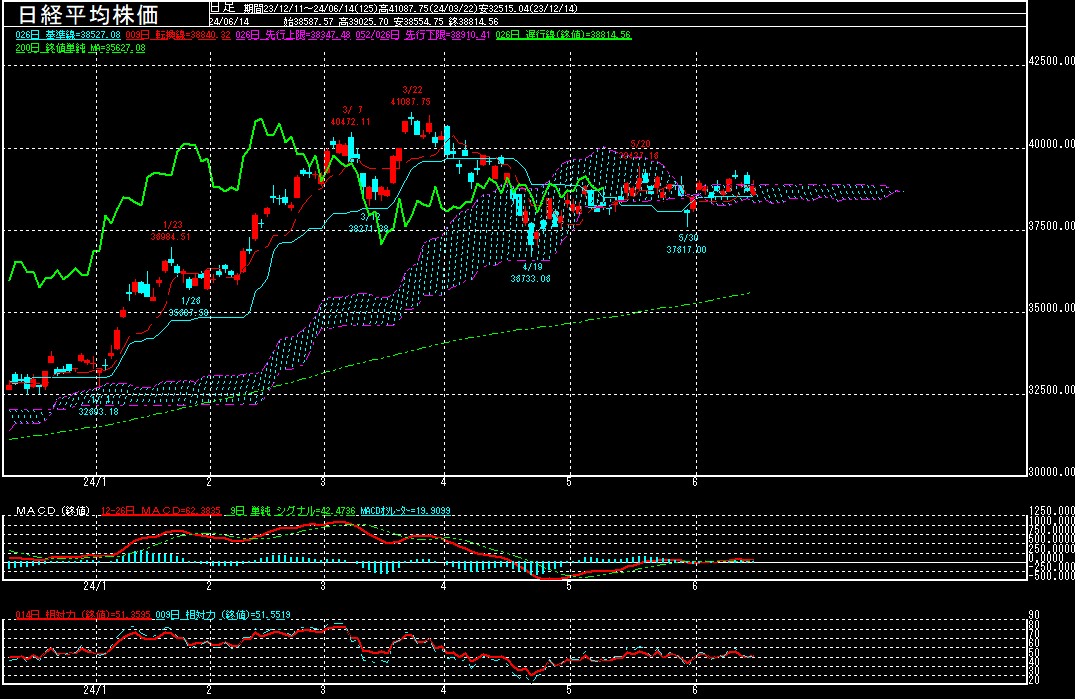Select the 日足 timeframe label
Screen dimensions: 1076x699
(x=222, y=8)
